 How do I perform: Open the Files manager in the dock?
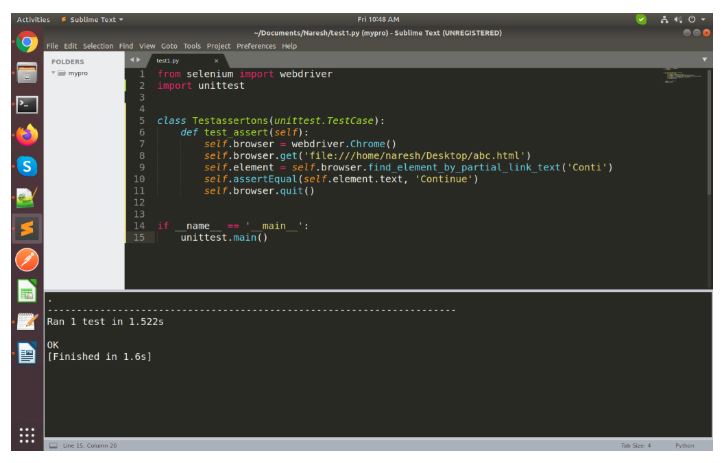pos(27,73)
